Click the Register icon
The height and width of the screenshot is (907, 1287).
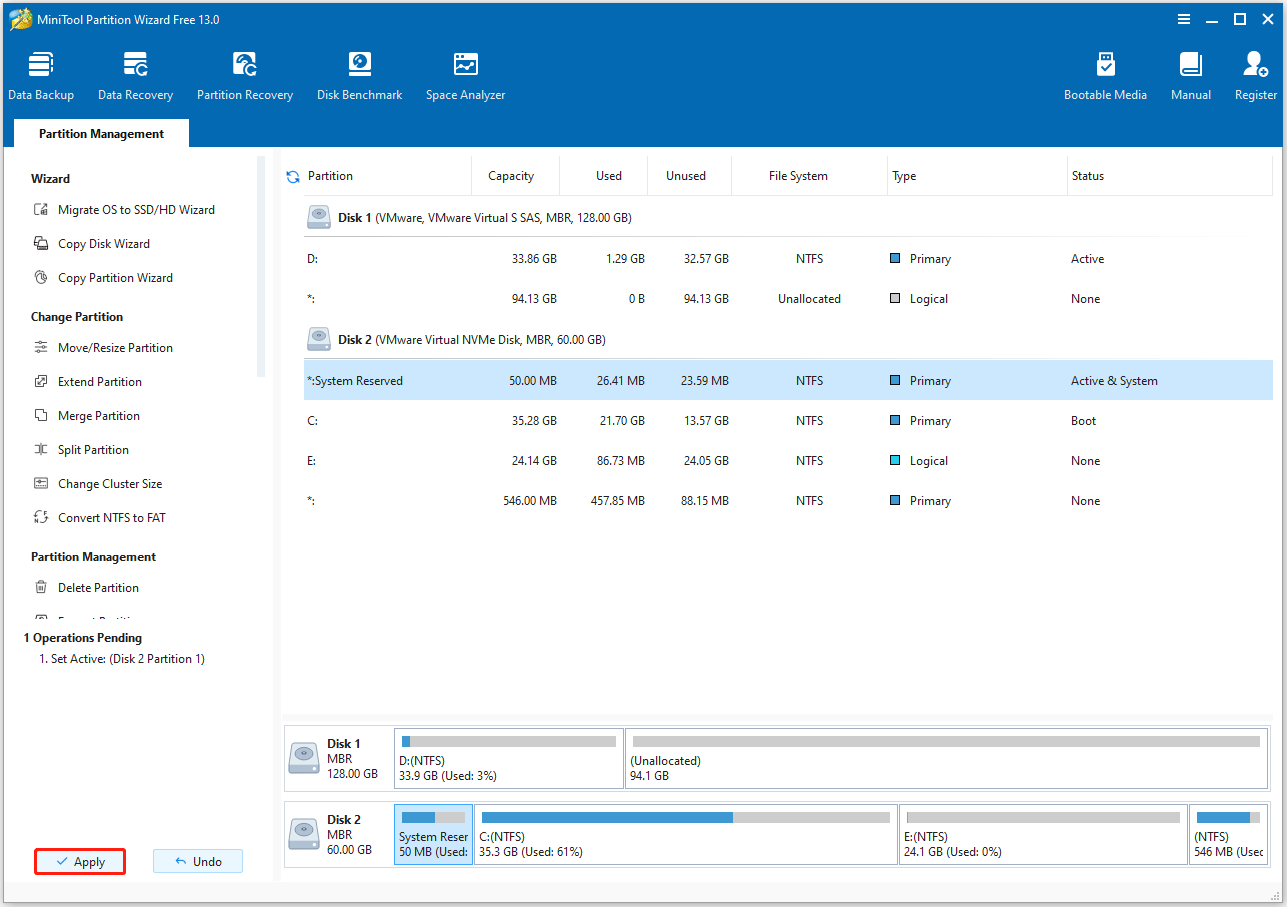coord(1254,73)
